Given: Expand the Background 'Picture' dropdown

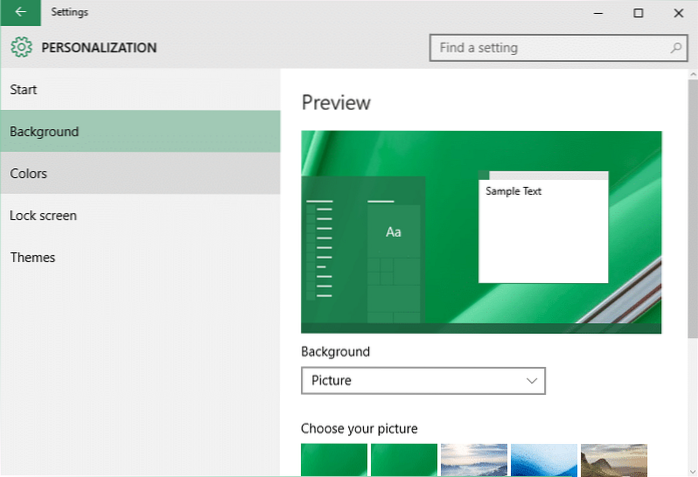Looking at the screenshot, I should point(423,380).
